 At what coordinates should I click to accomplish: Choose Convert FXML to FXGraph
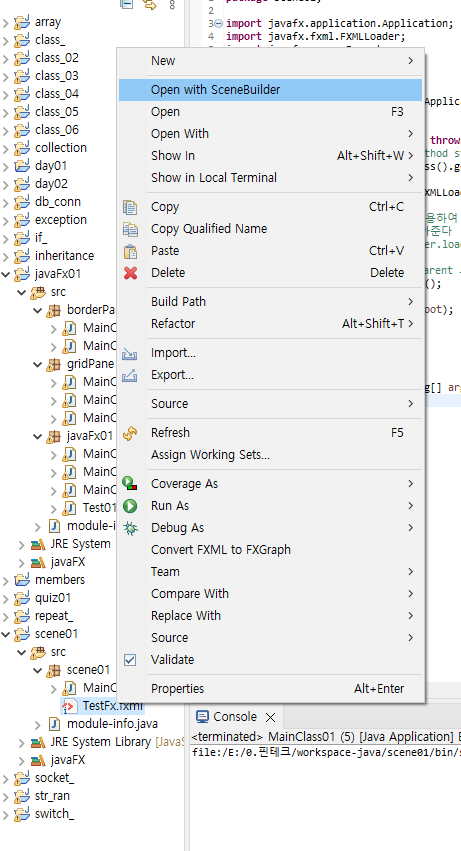(x=270, y=550)
